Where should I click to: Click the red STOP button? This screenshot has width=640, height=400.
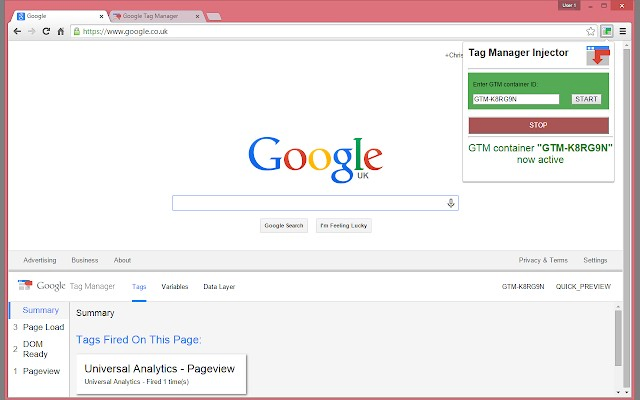pyautogui.click(x=538, y=125)
